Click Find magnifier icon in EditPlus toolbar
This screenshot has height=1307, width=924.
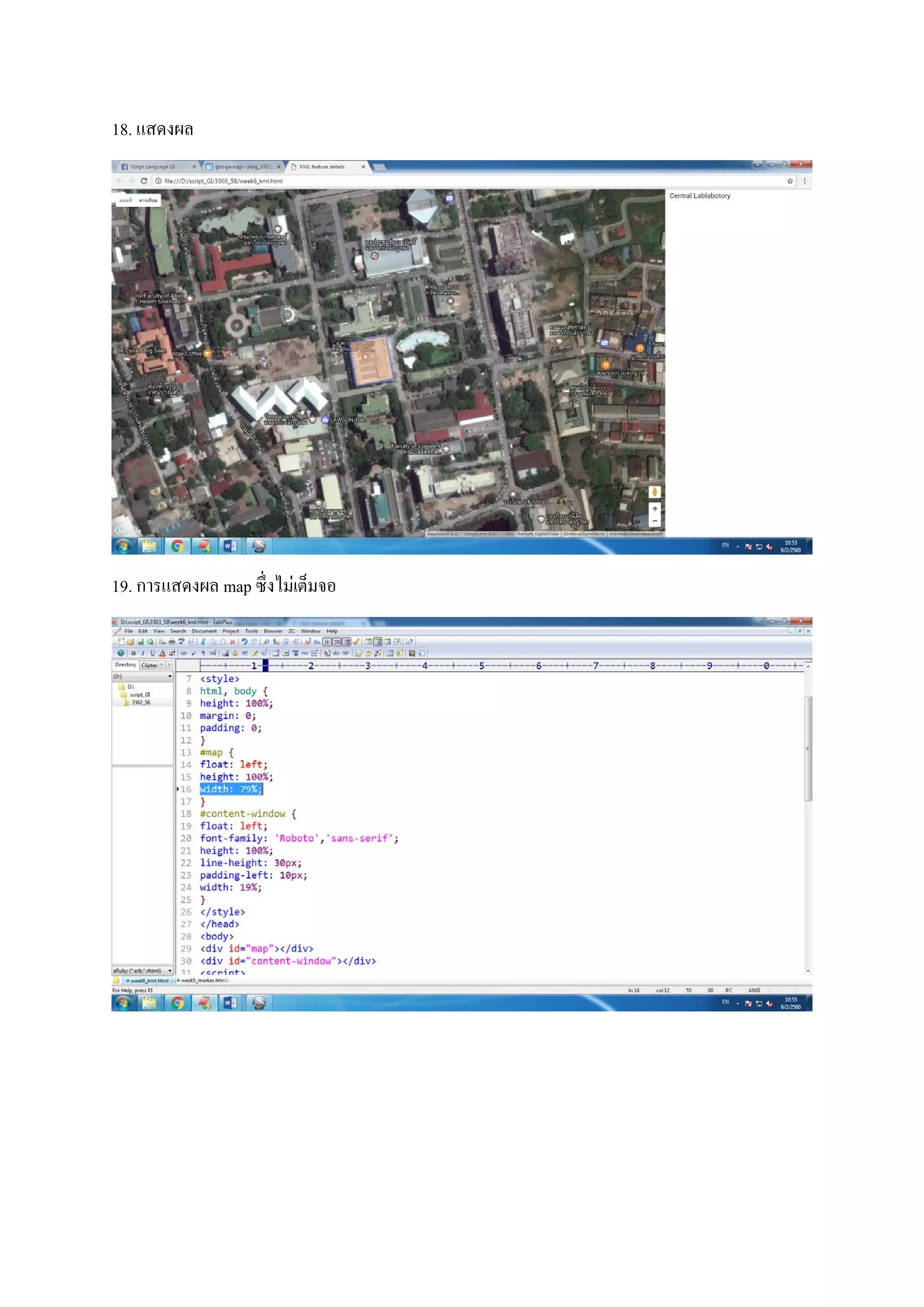coord(266,642)
